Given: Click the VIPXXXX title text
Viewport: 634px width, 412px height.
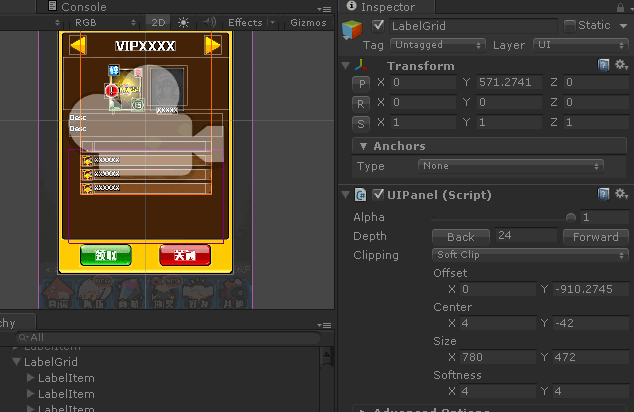Looking at the screenshot, I should (145, 46).
